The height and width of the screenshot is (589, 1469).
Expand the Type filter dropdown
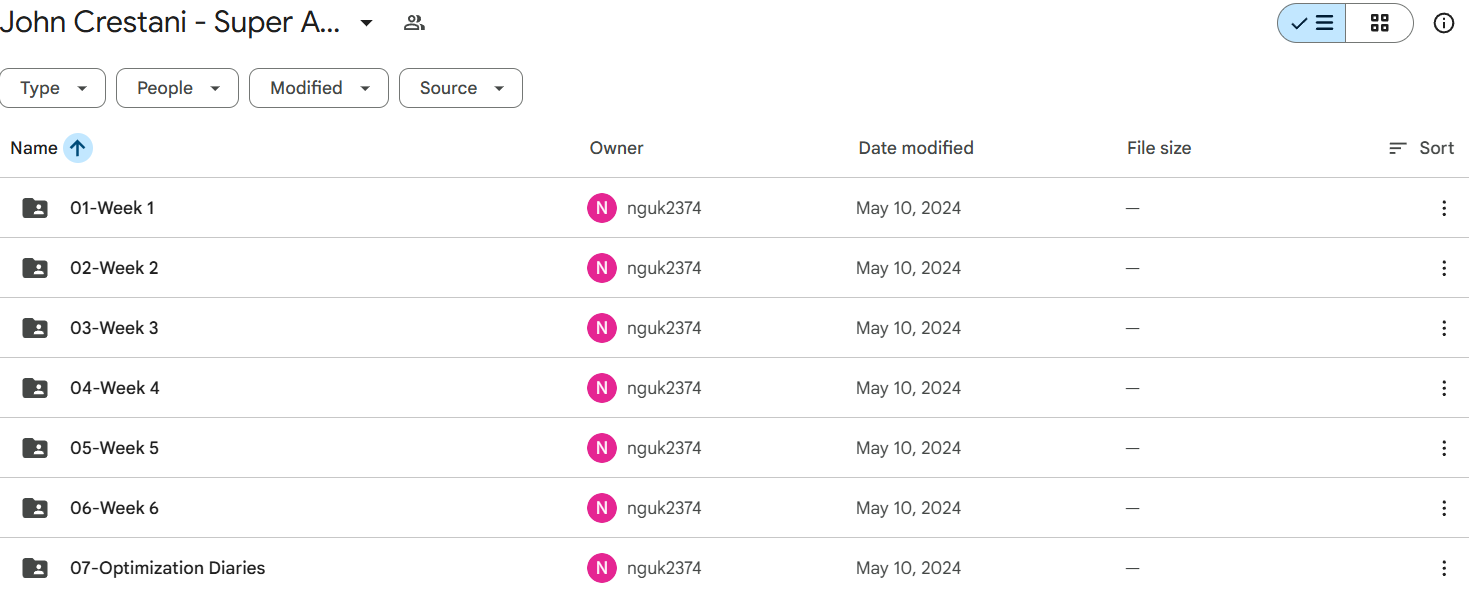click(x=53, y=88)
